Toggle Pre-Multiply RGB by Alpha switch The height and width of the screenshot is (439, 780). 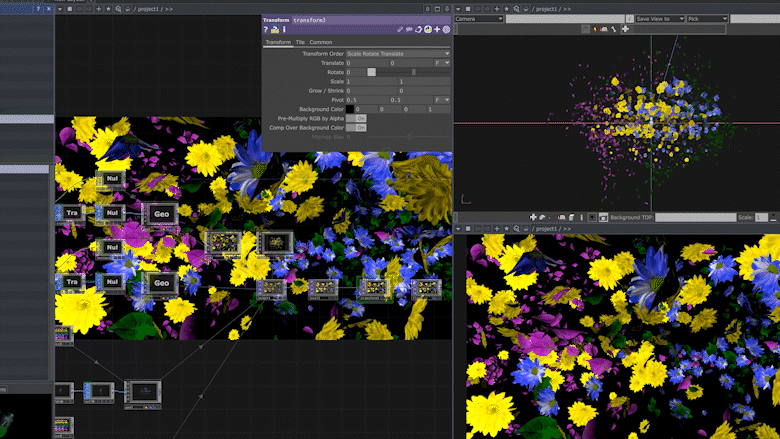(355, 118)
